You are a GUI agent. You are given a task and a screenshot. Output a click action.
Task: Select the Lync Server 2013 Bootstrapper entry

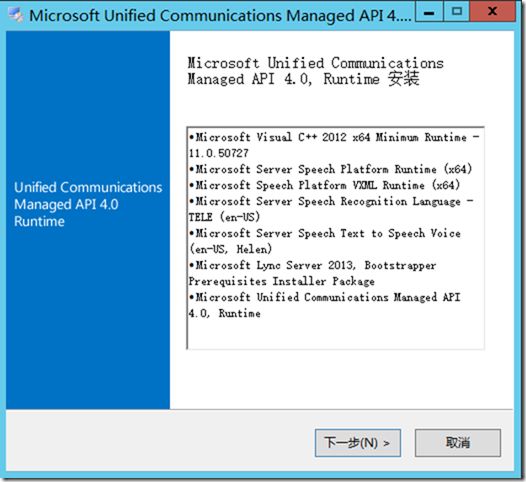(312, 273)
